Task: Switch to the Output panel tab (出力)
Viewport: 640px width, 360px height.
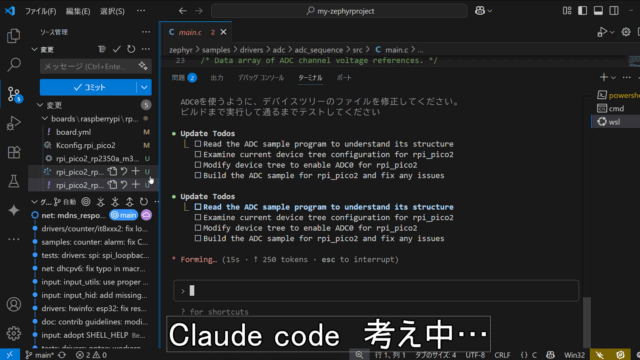Action: pos(217,78)
